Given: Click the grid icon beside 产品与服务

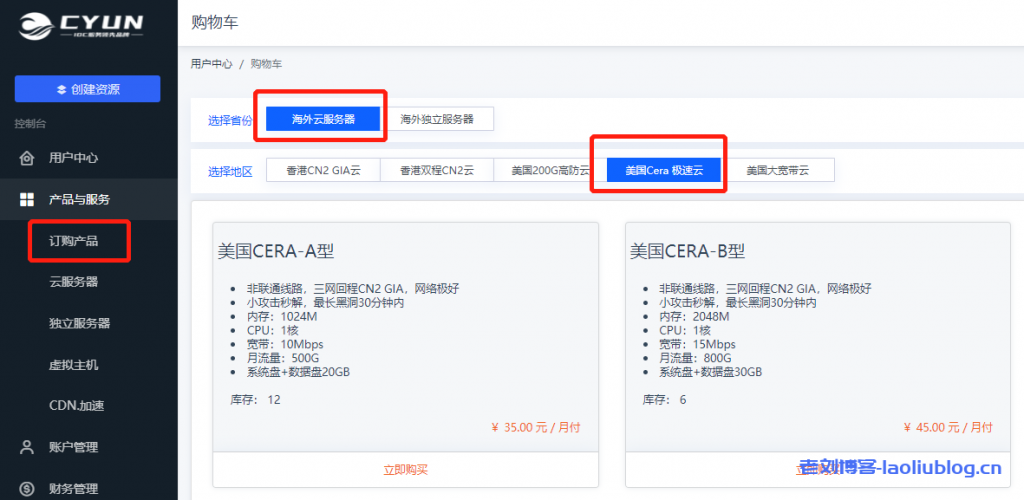Looking at the screenshot, I should pyautogui.click(x=27, y=200).
